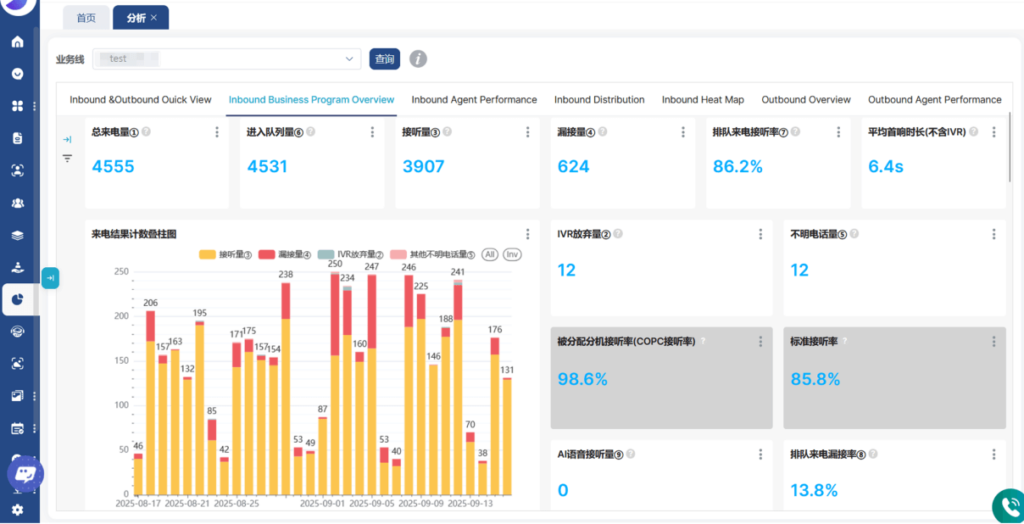Click the 查询 query button
This screenshot has height=524, width=1024.
384,59
